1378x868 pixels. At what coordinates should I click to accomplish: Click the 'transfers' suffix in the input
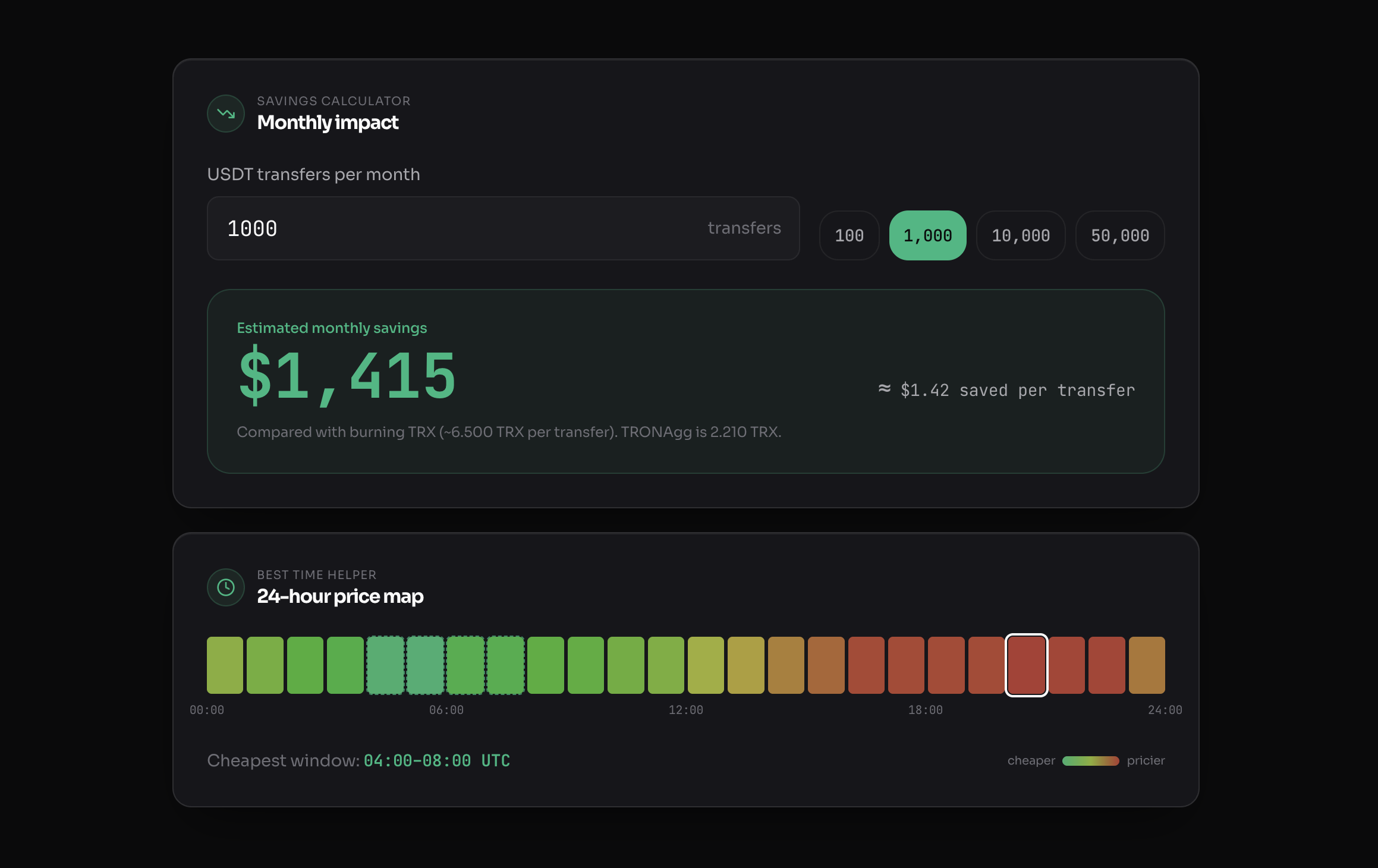744,228
